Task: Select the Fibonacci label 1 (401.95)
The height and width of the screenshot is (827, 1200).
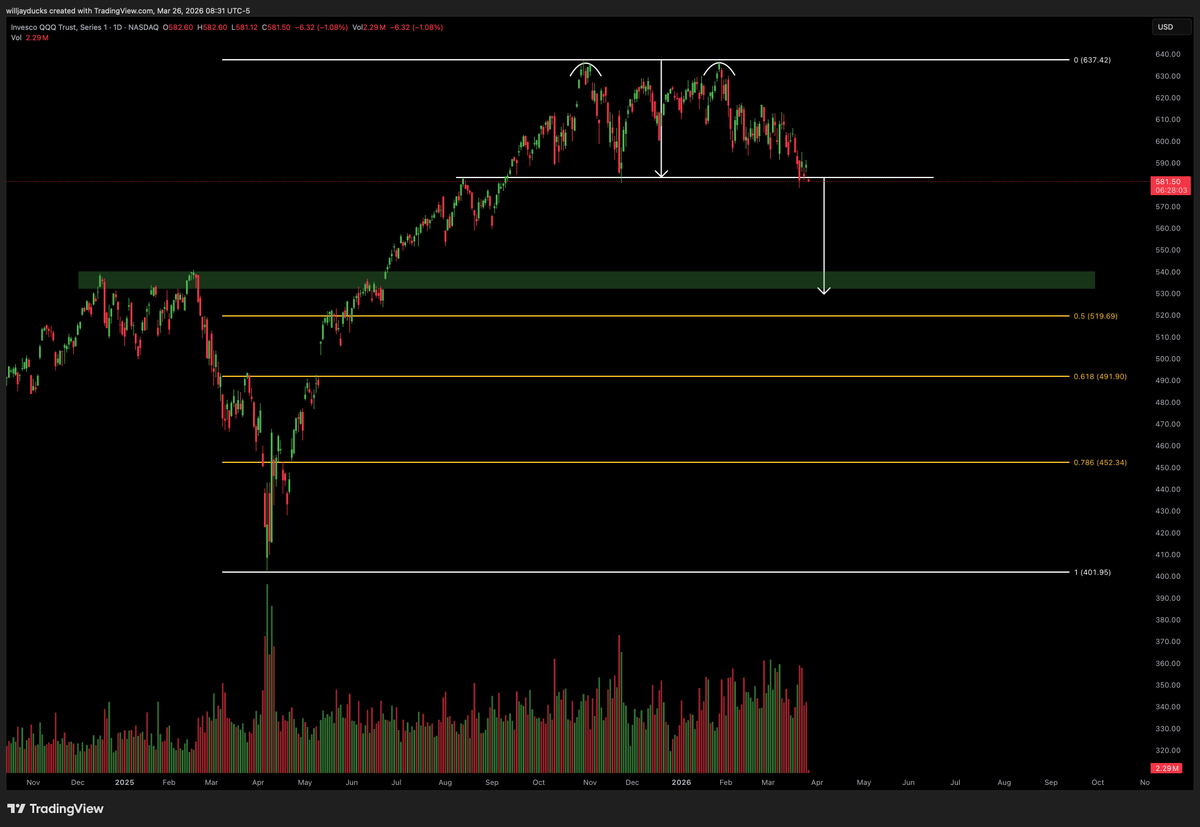Action: pyautogui.click(x=1092, y=572)
